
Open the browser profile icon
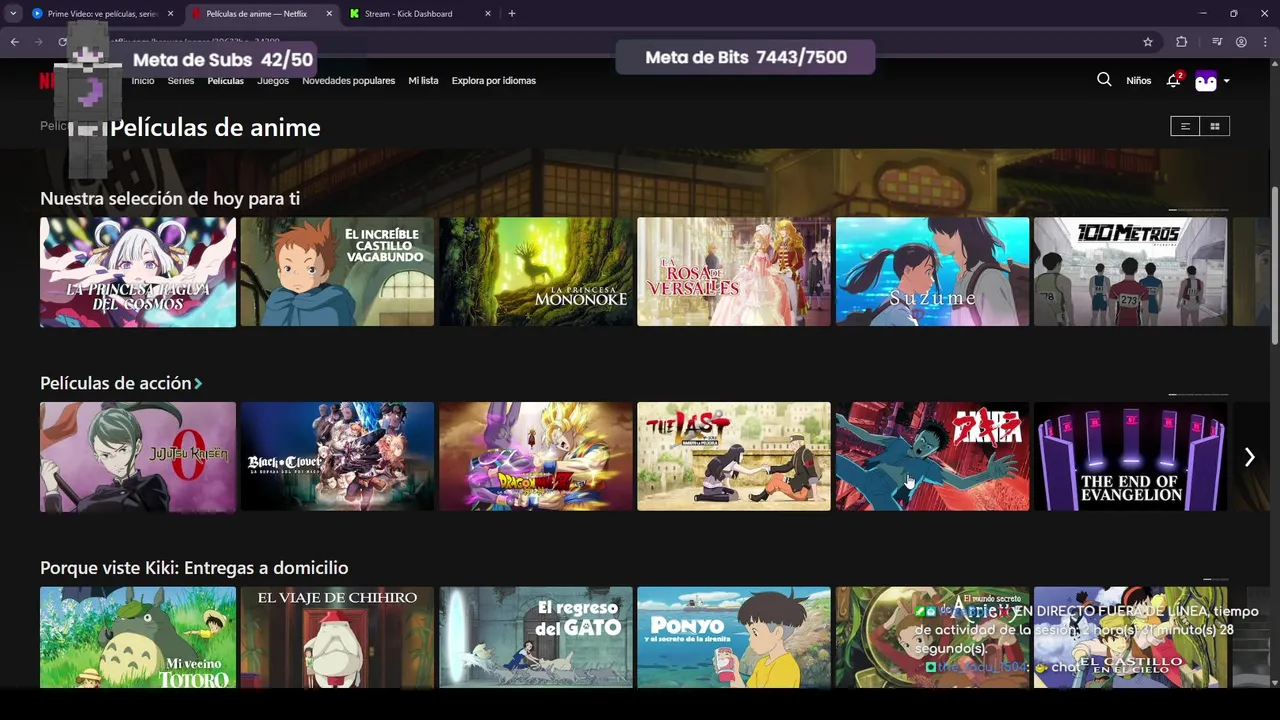click(x=1241, y=42)
